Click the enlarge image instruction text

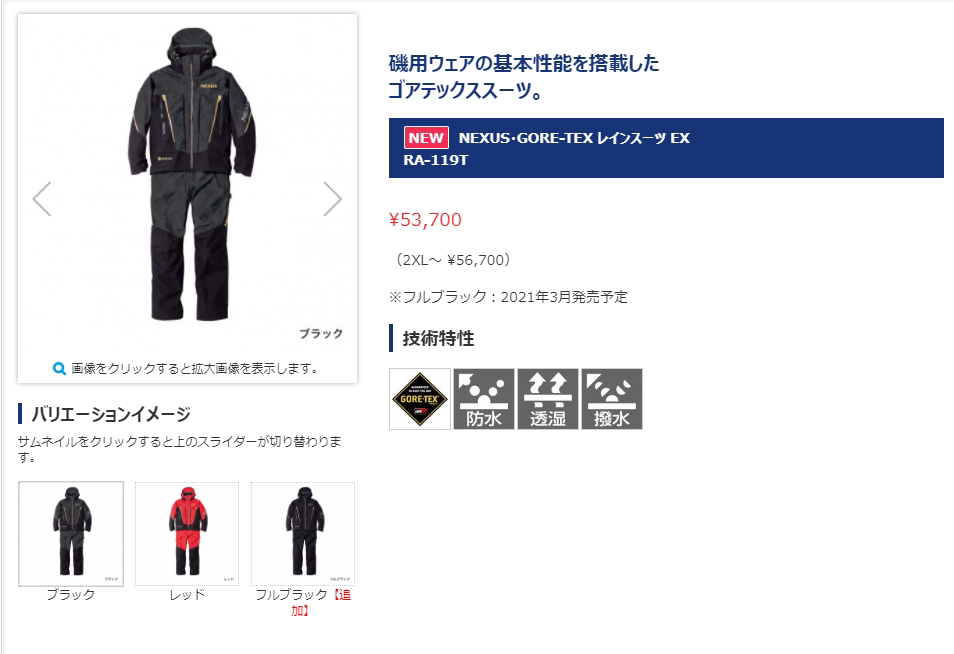(195, 369)
